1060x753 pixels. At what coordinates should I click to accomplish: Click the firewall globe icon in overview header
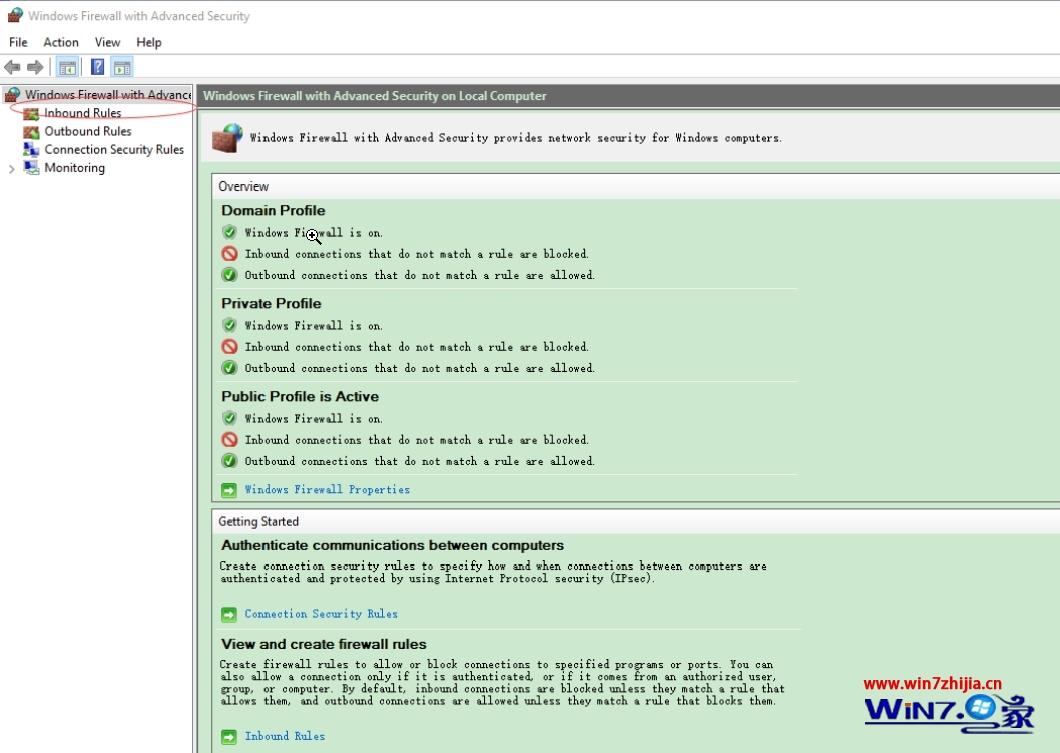pyautogui.click(x=227, y=137)
